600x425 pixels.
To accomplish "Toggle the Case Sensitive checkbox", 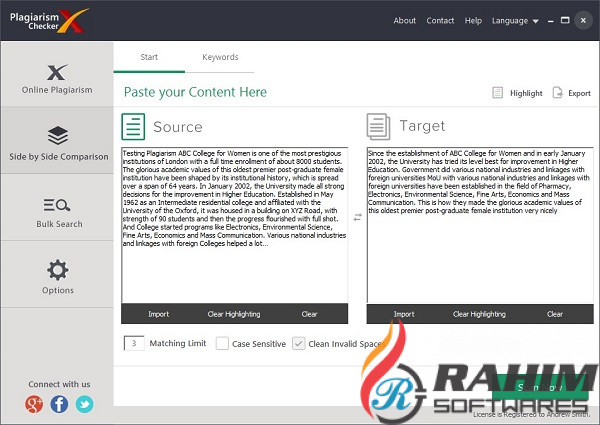I will coord(222,343).
